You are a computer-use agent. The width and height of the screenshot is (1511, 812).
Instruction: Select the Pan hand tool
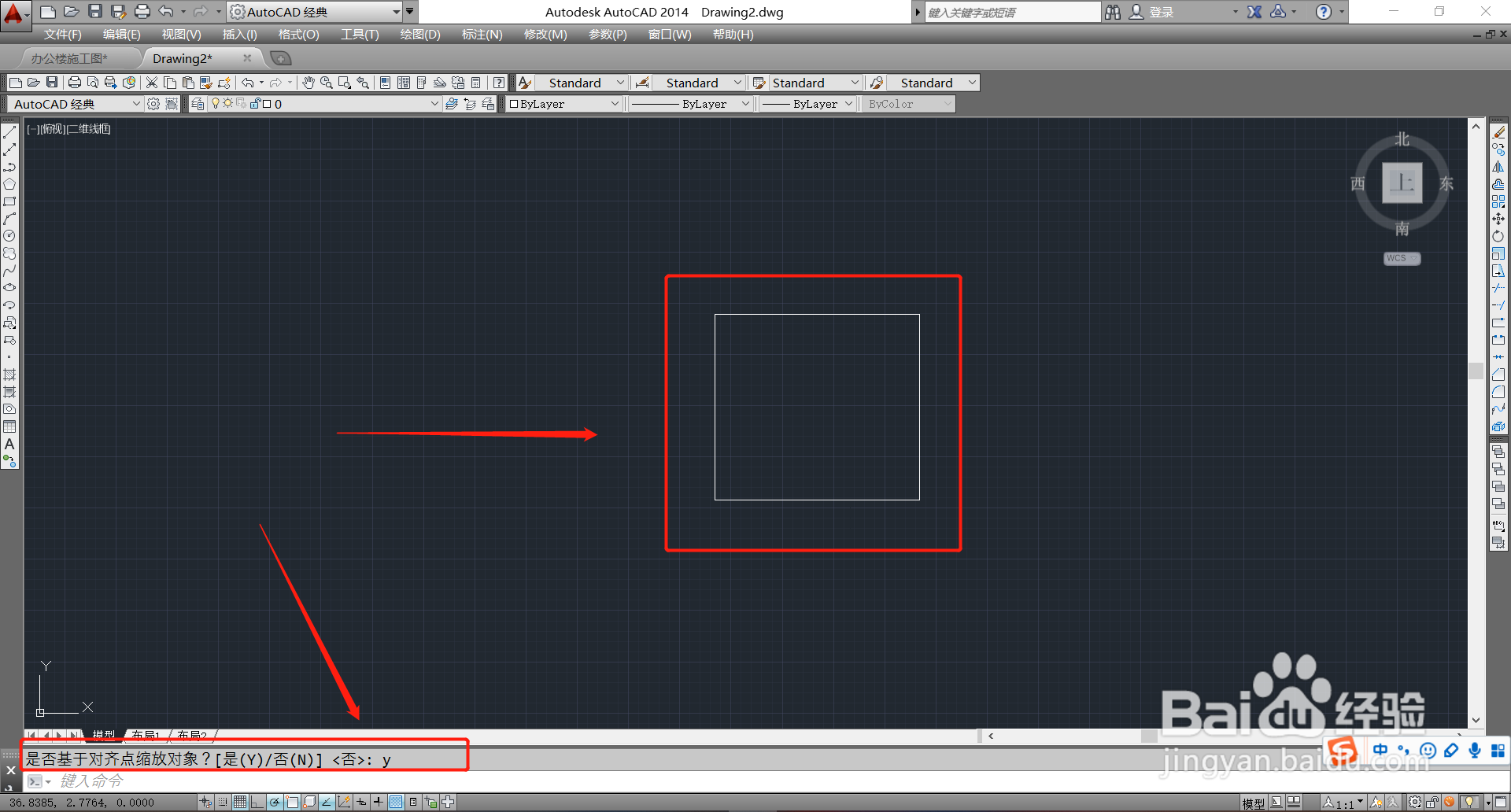pos(308,83)
